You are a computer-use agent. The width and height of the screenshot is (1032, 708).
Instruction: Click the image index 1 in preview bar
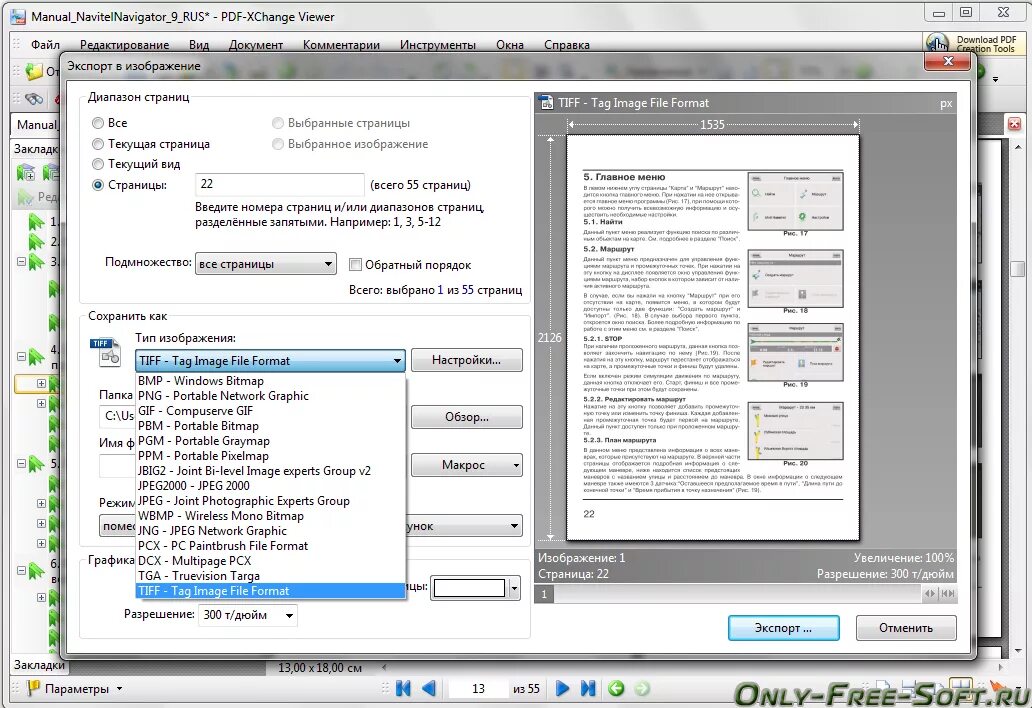tap(544, 594)
